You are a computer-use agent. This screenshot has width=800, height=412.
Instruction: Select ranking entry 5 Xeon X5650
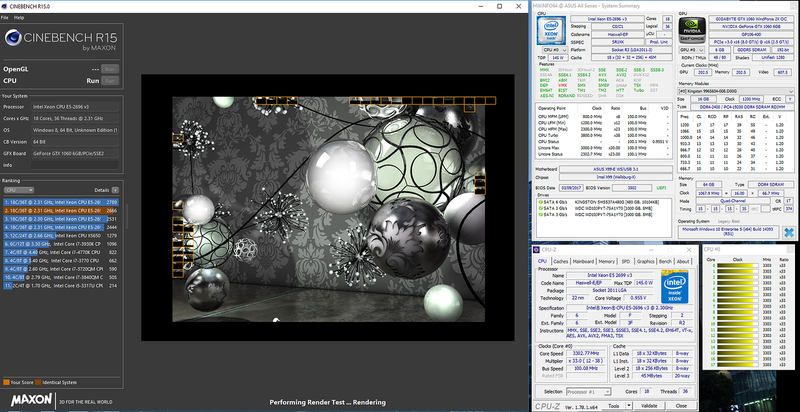pyautogui.click(x=61, y=236)
